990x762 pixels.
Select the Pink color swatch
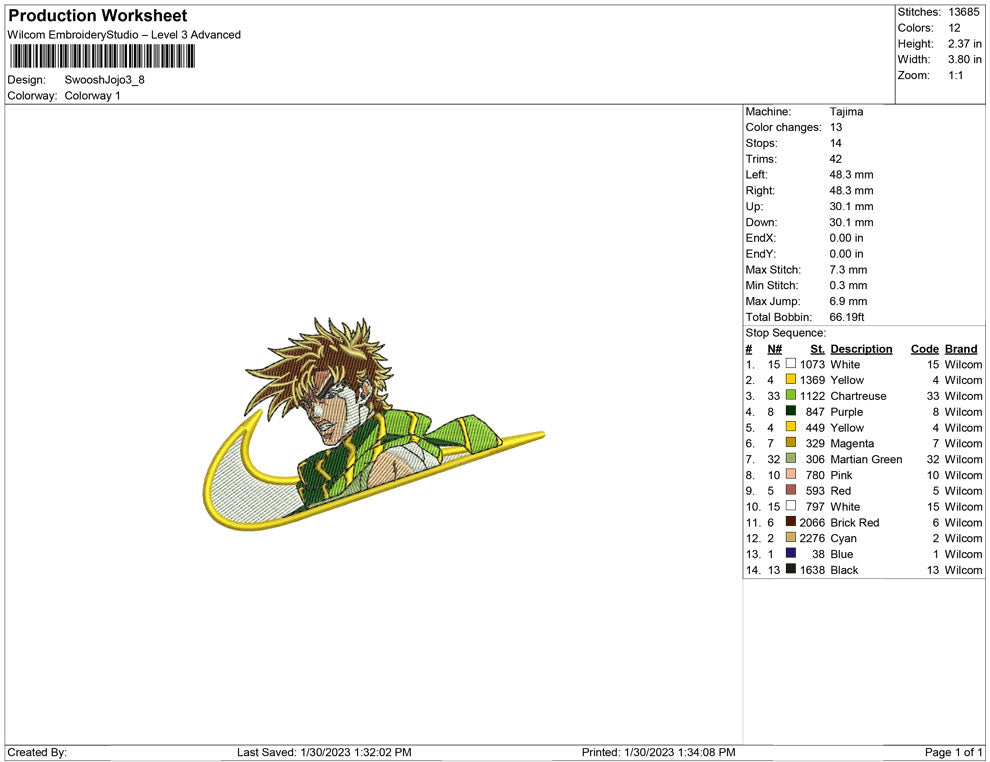[790, 474]
